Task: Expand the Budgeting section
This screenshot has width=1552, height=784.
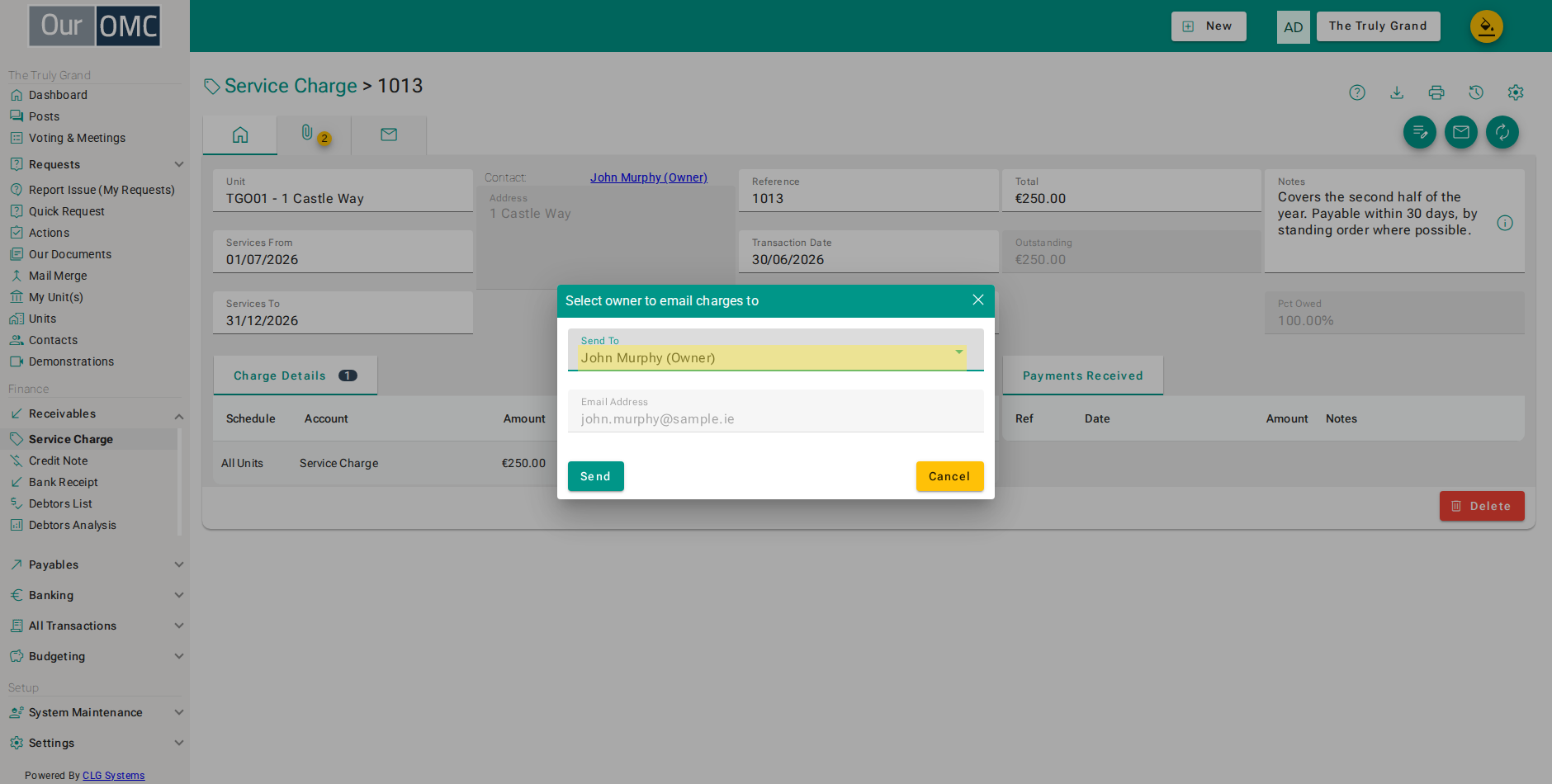Action: 95,656
